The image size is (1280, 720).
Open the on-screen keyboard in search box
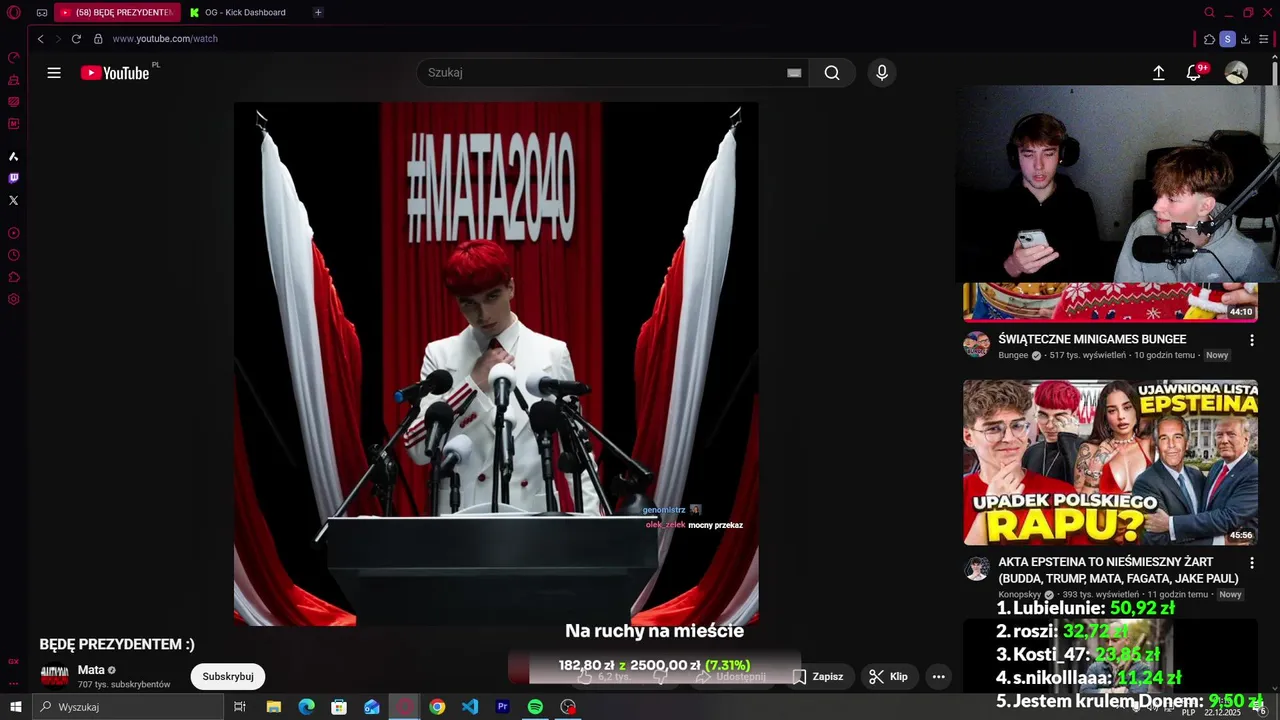(794, 73)
